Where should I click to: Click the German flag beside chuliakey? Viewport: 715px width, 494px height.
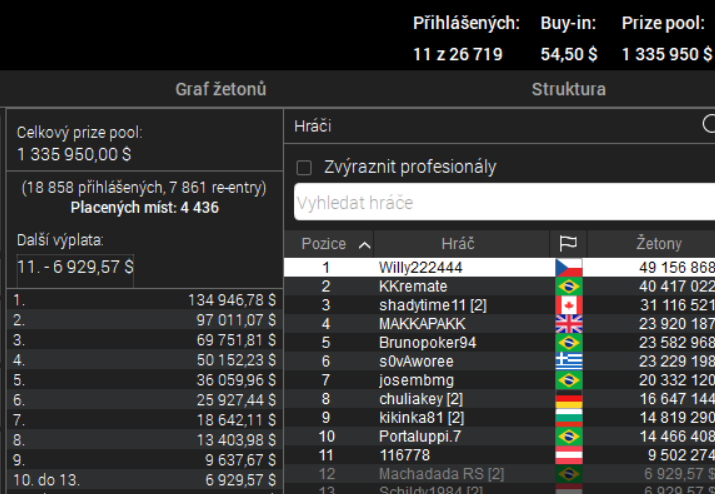(569, 399)
